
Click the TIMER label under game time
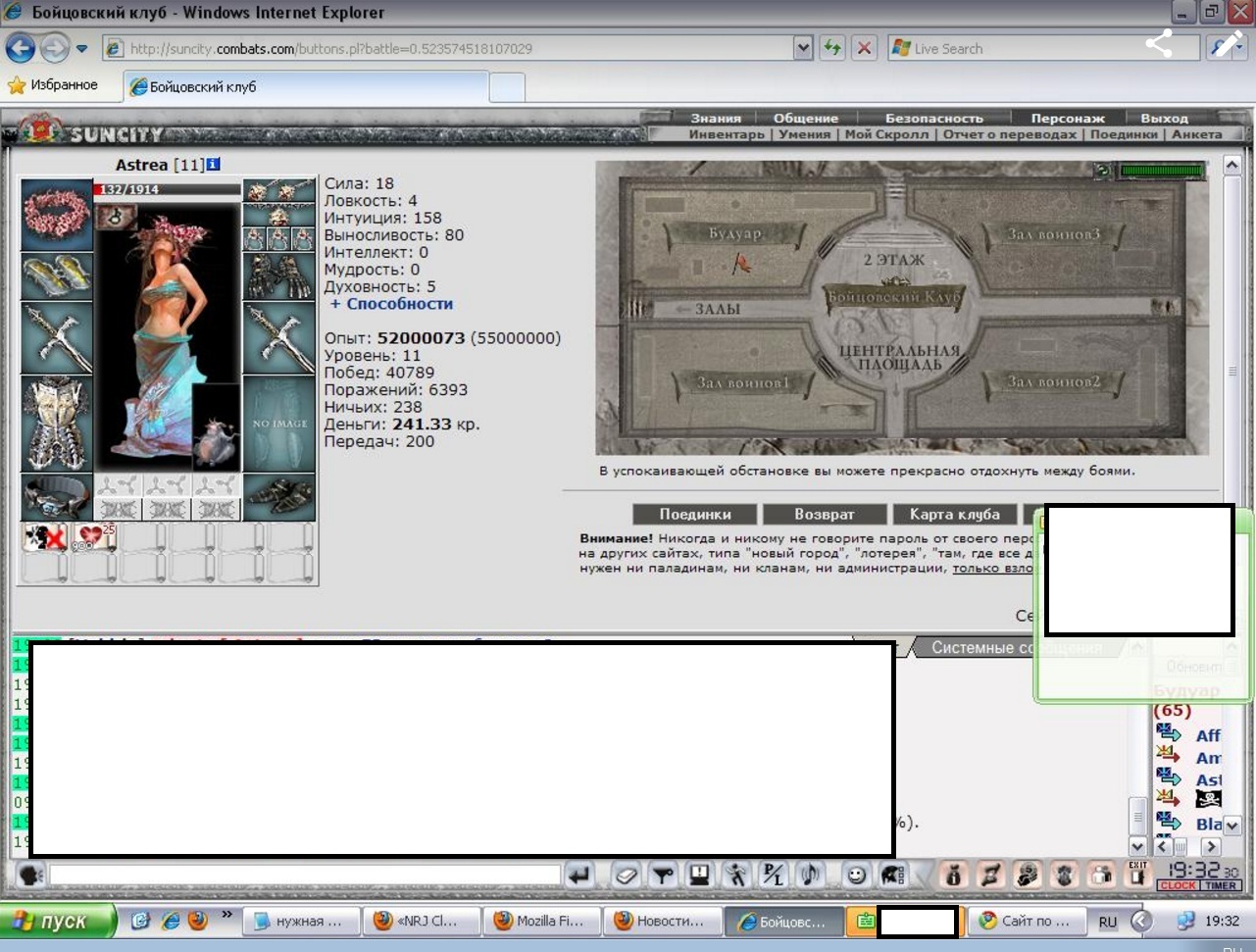coord(1221,885)
